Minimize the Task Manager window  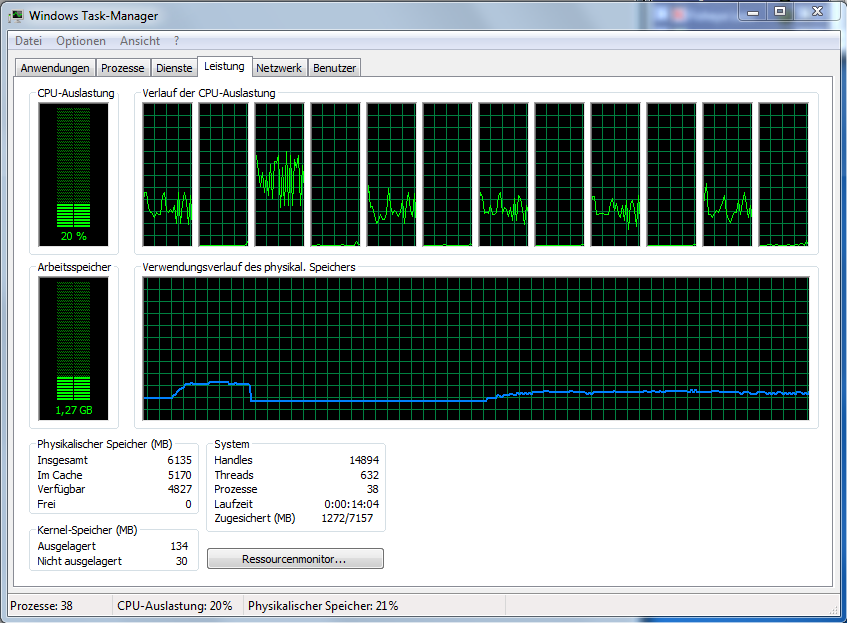point(753,11)
